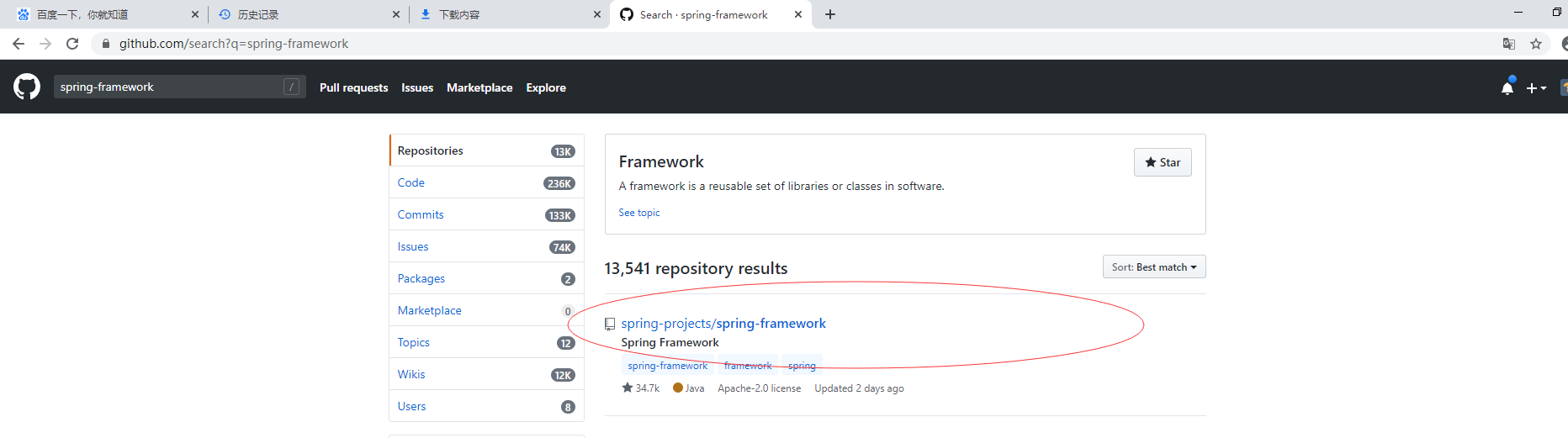Select the Code results filter
The height and width of the screenshot is (438, 1568).
pyautogui.click(x=411, y=183)
